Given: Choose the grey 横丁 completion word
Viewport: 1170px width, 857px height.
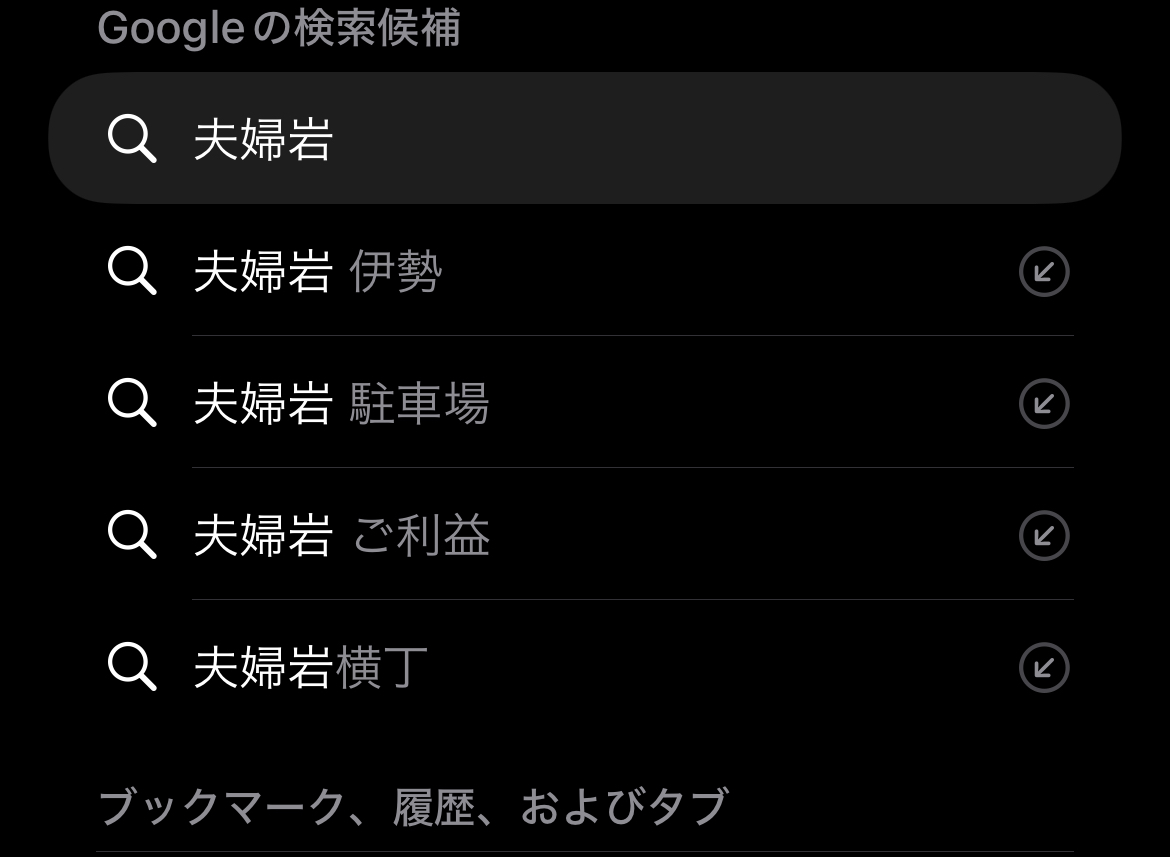Looking at the screenshot, I should 382,667.
